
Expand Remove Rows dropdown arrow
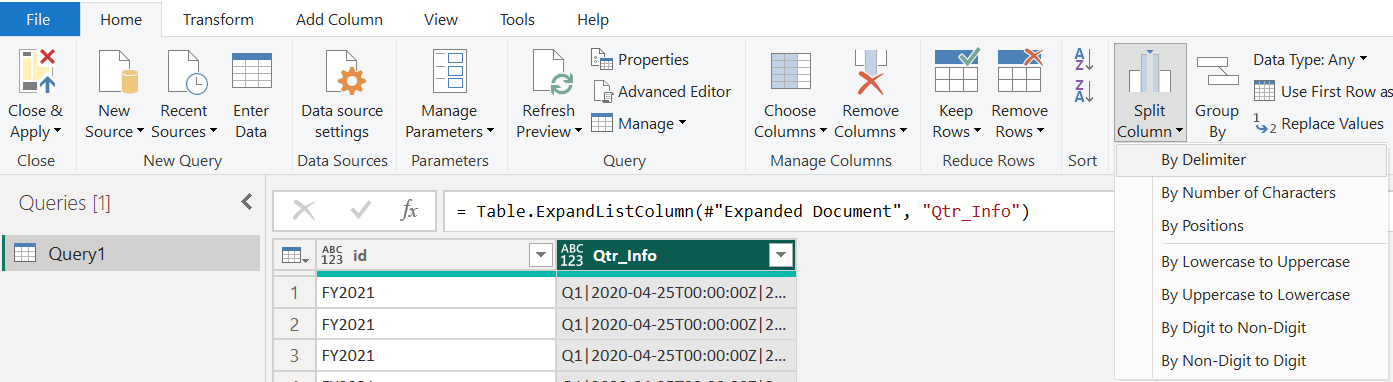(1040, 132)
